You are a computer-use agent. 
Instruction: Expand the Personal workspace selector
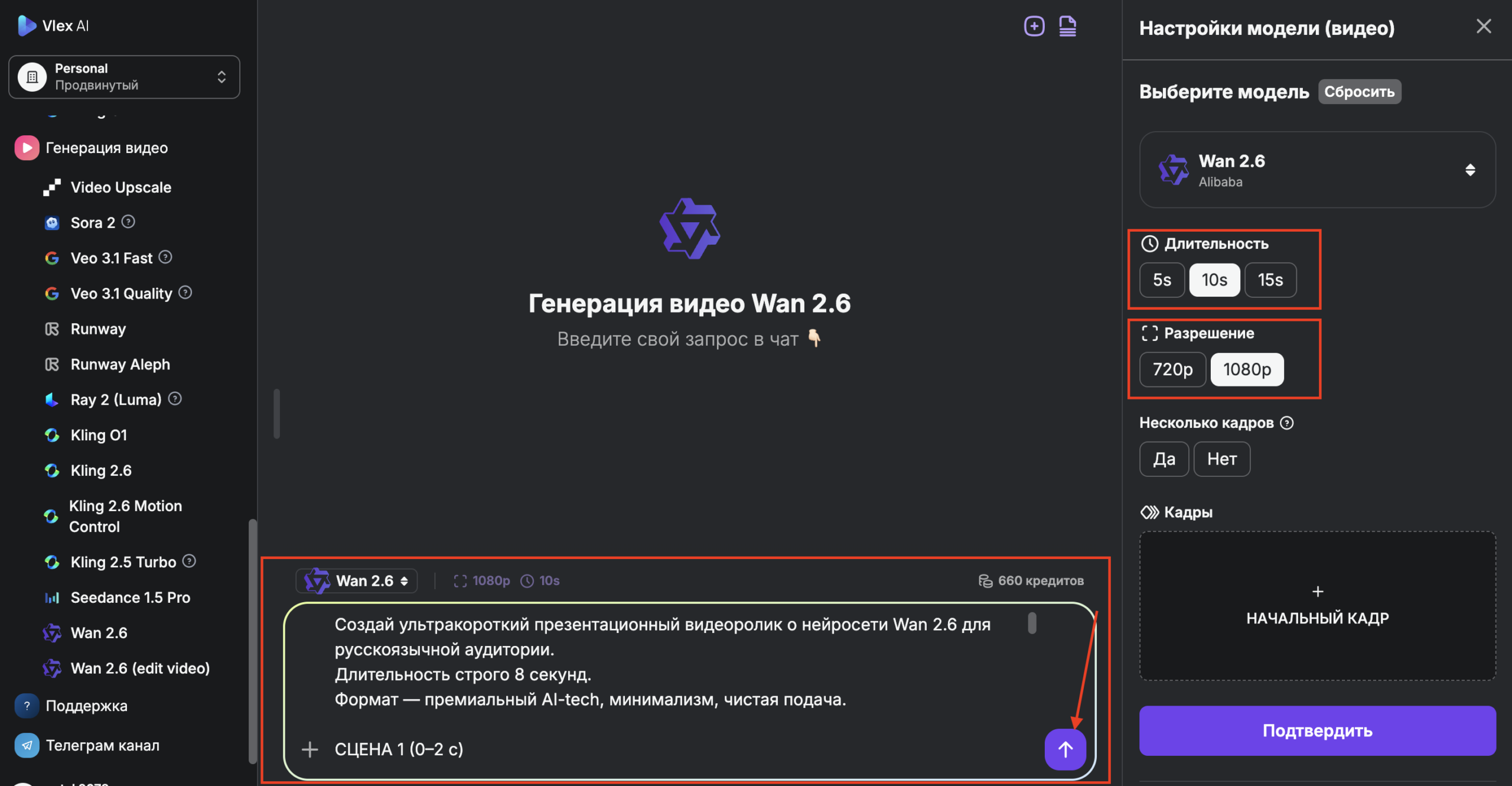(x=124, y=77)
